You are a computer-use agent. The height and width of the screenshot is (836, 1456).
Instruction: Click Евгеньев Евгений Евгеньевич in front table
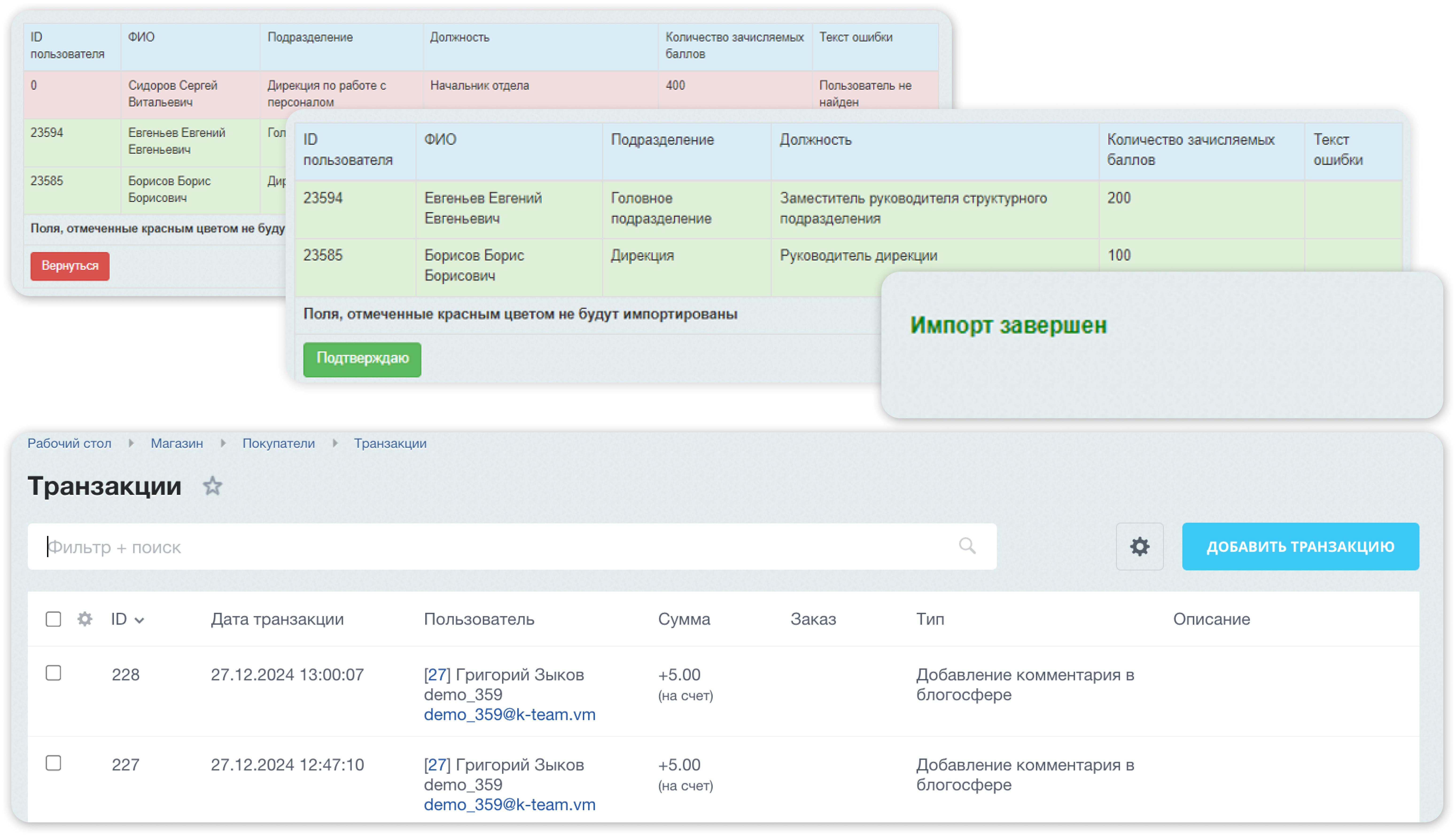click(483, 208)
